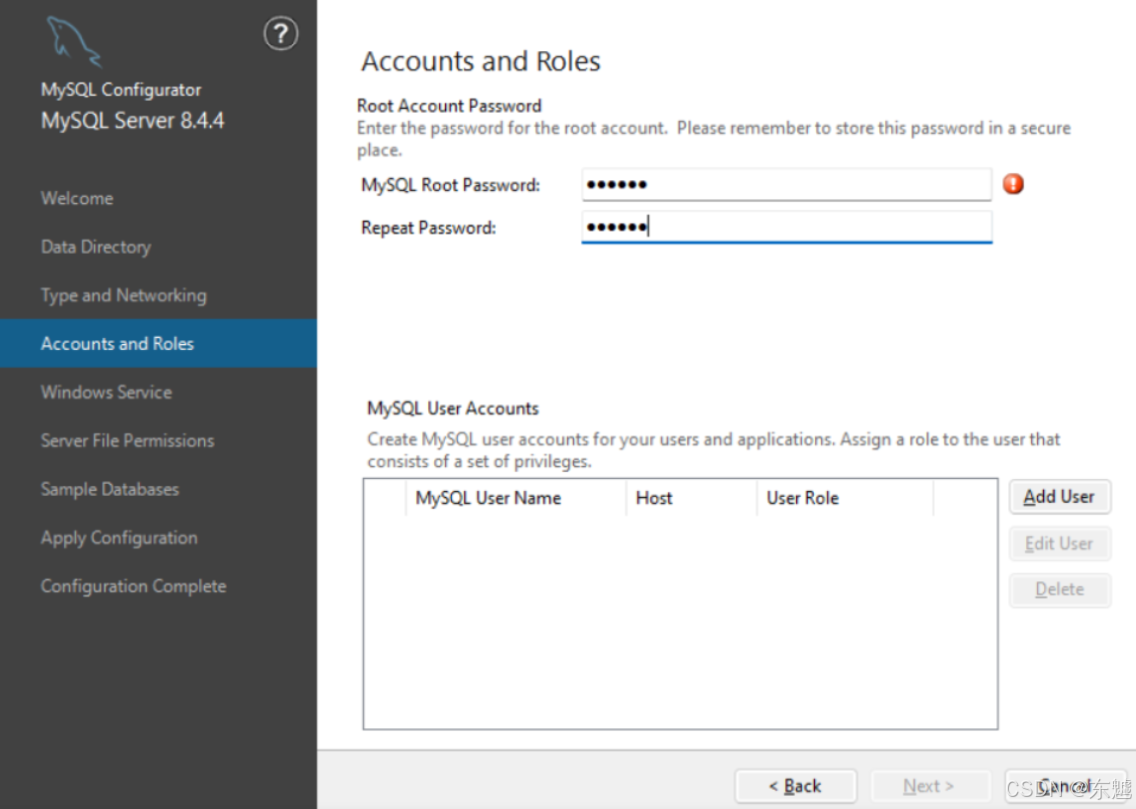Go to the Welcome step

point(78,198)
